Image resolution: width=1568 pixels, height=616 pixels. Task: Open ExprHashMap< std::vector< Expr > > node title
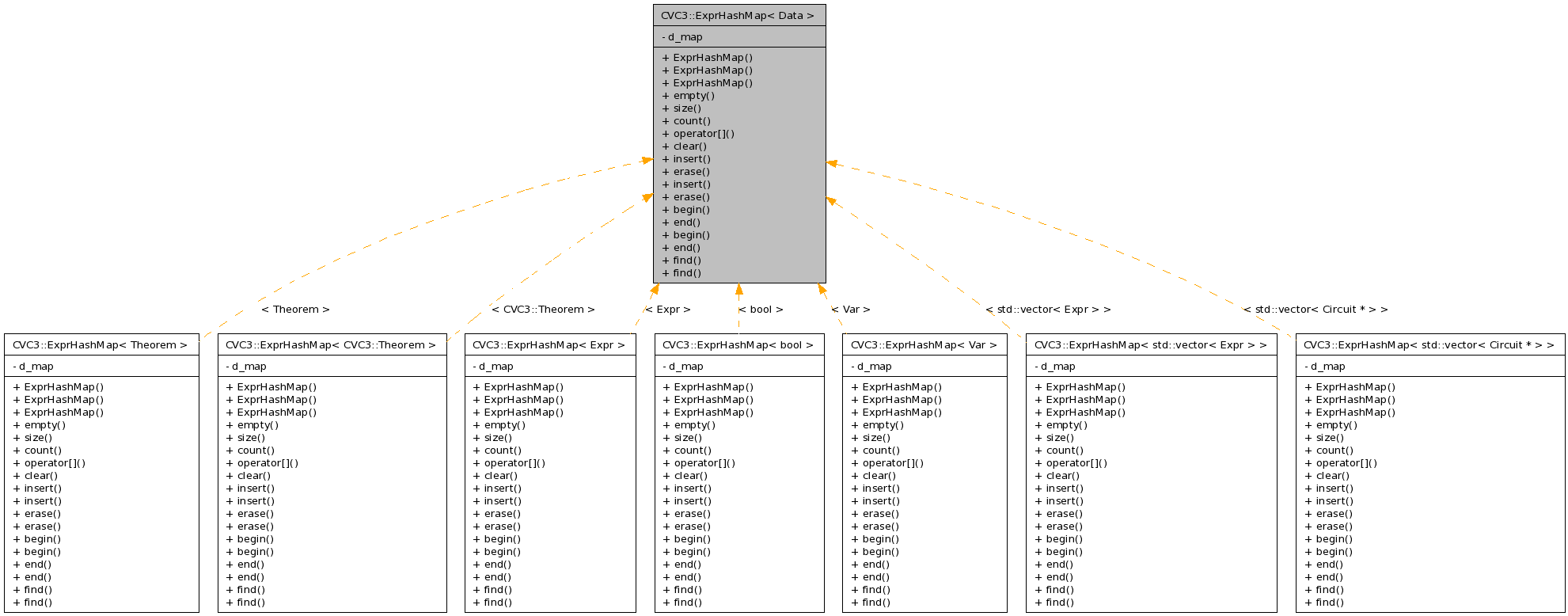pos(1151,345)
